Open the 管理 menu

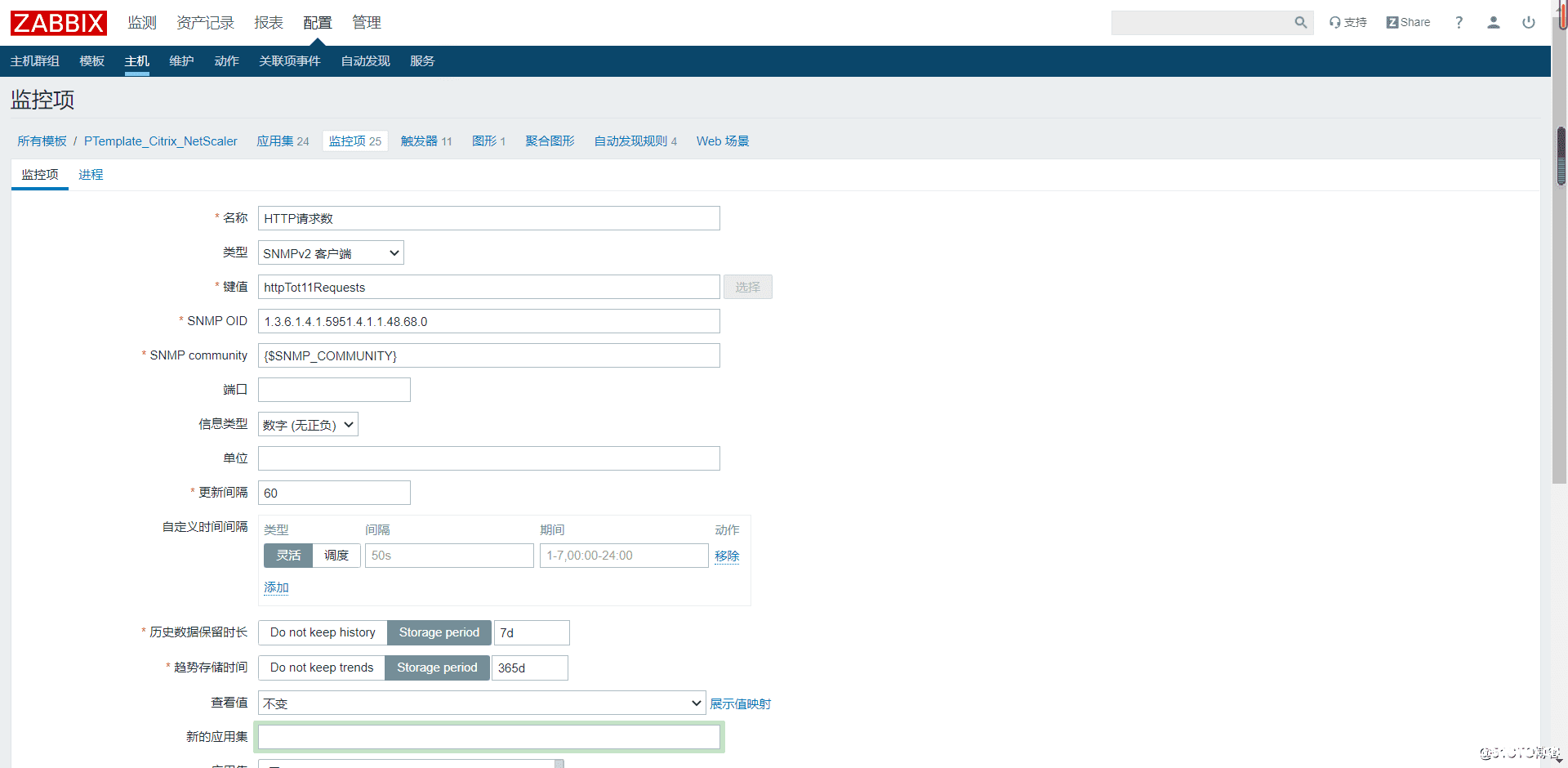367,22
